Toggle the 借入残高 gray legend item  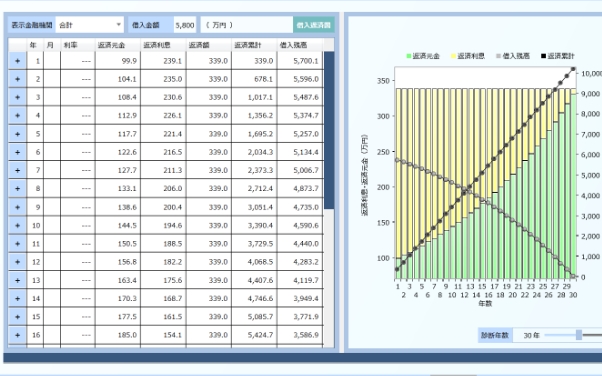tap(513, 56)
